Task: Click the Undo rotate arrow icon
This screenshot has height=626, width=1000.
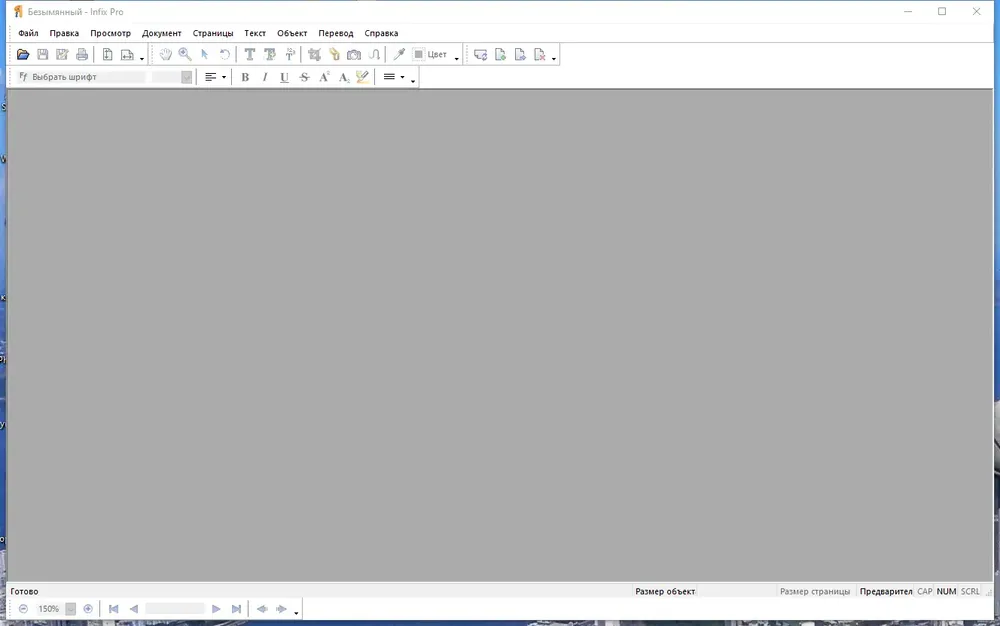Action: tap(224, 55)
